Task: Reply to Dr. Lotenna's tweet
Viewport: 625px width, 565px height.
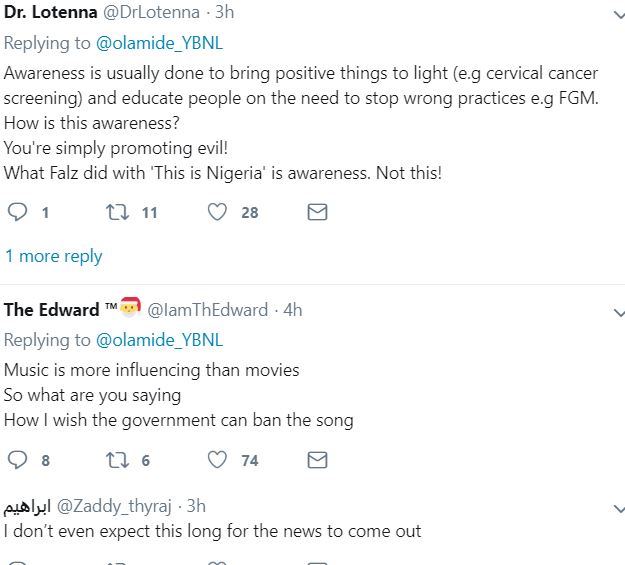Action: pos(17,212)
